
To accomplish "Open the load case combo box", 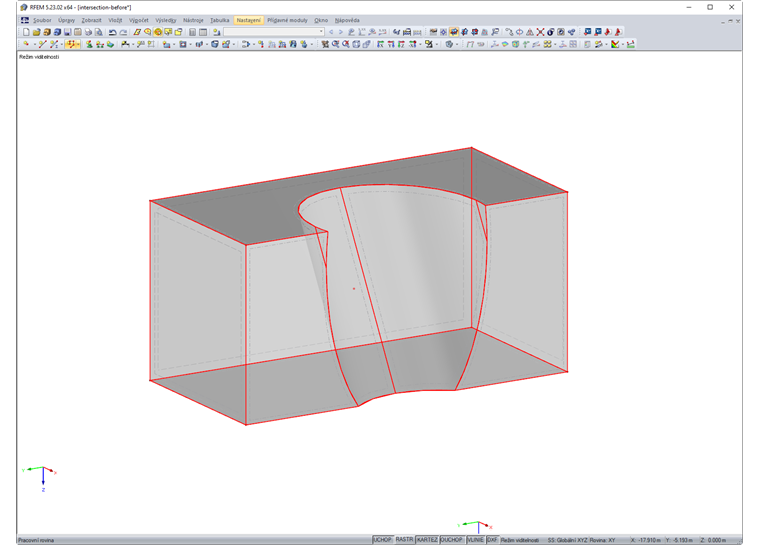I will (274, 32).
